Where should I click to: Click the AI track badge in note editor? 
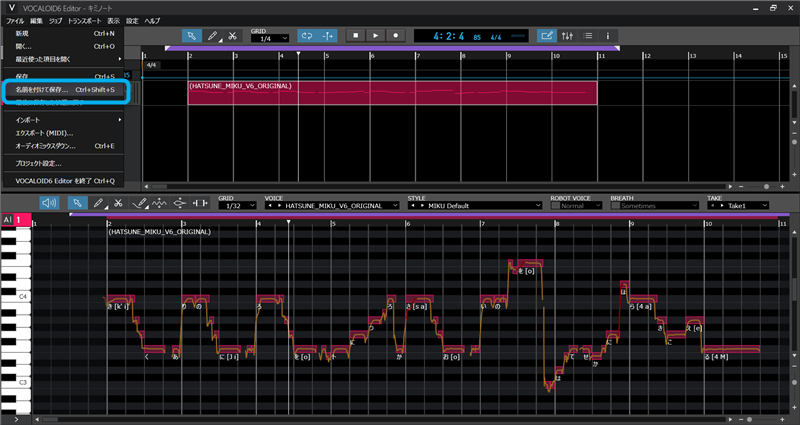(x=7, y=219)
